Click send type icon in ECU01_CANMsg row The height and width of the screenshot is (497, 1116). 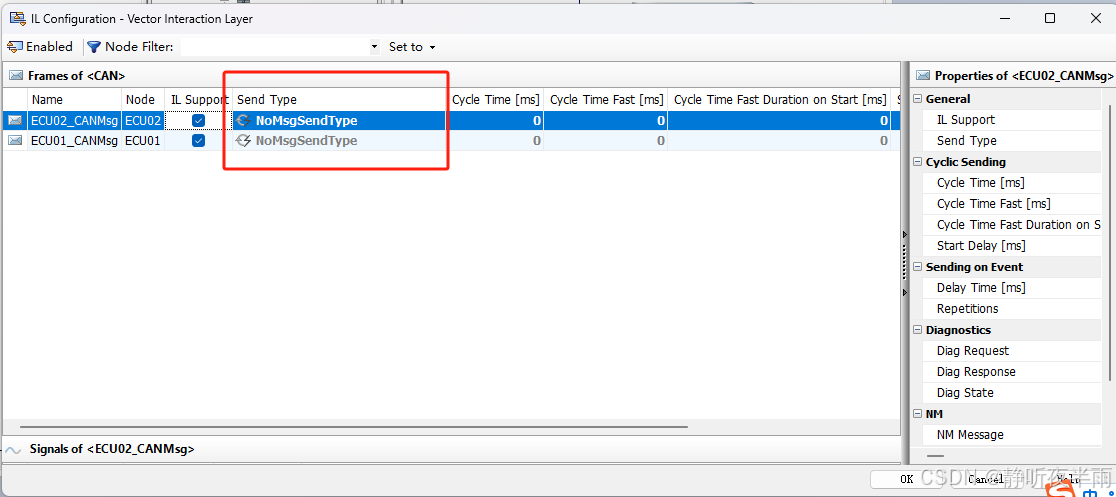pyautogui.click(x=243, y=141)
